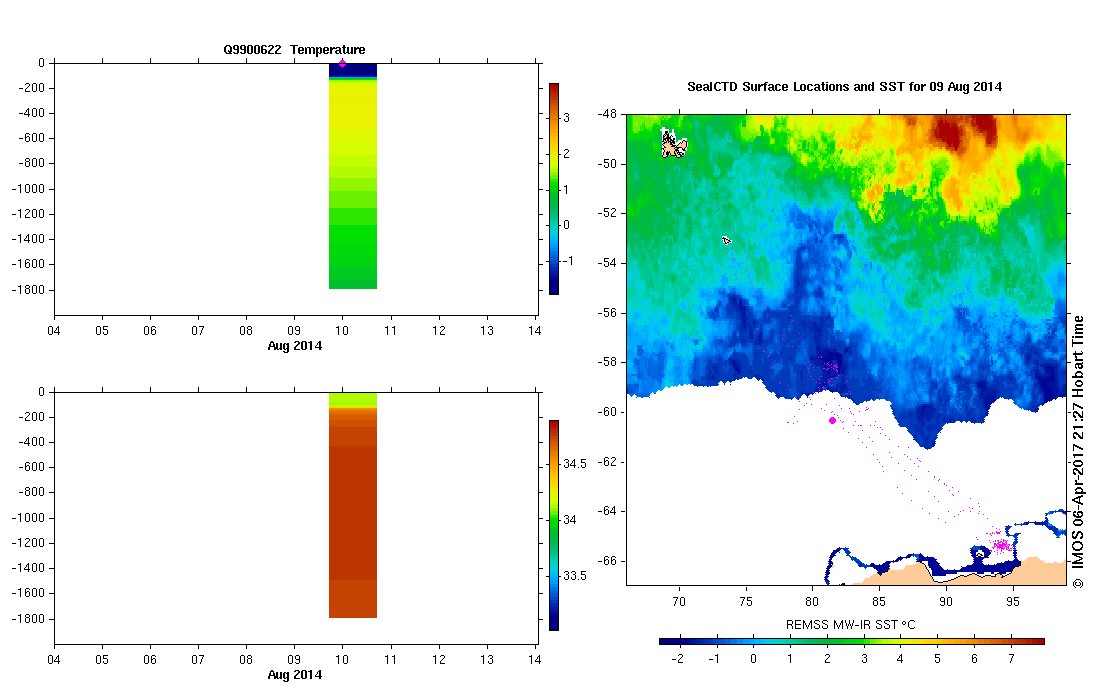Click the salinity profile colored column

pos(353,505)
